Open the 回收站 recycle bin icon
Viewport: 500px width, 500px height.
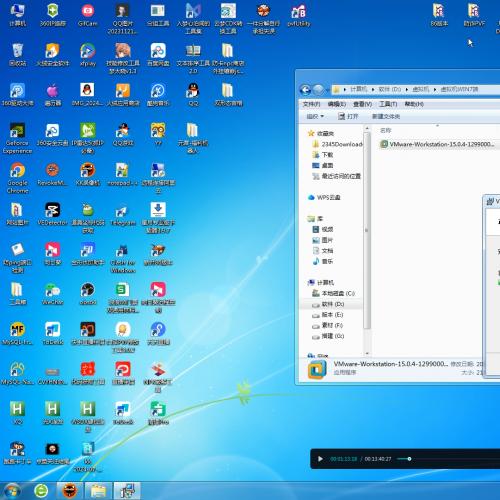click(x=17, y=55)
